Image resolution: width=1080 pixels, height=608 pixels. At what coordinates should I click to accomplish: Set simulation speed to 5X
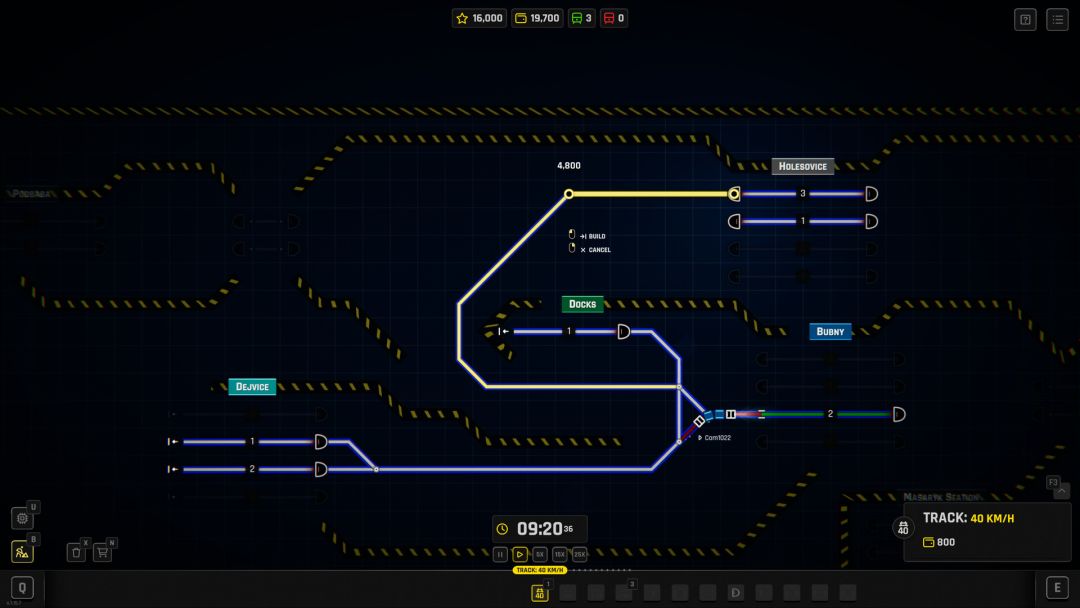click(x=540, y=554)
